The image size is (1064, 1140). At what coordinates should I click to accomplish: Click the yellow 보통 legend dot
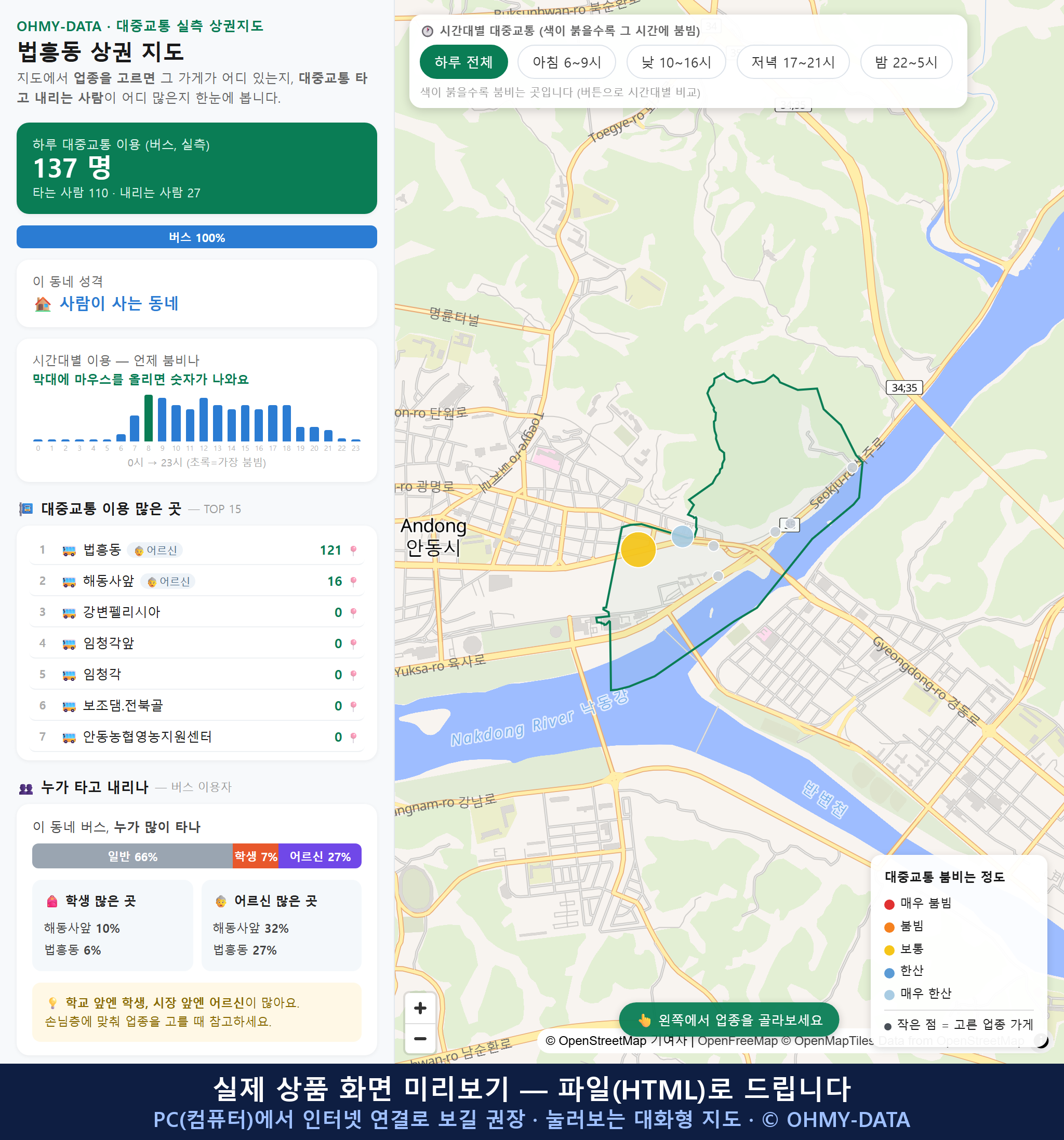point(889,950)
